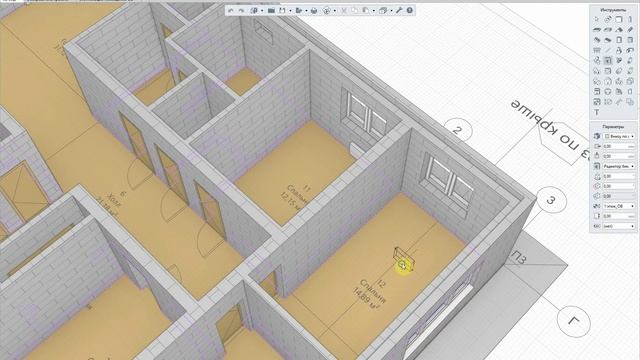Screen dimensions: 640x360
Task: Click the first 0,00 offset field below Внизу по
Action: tap(619, 146)
